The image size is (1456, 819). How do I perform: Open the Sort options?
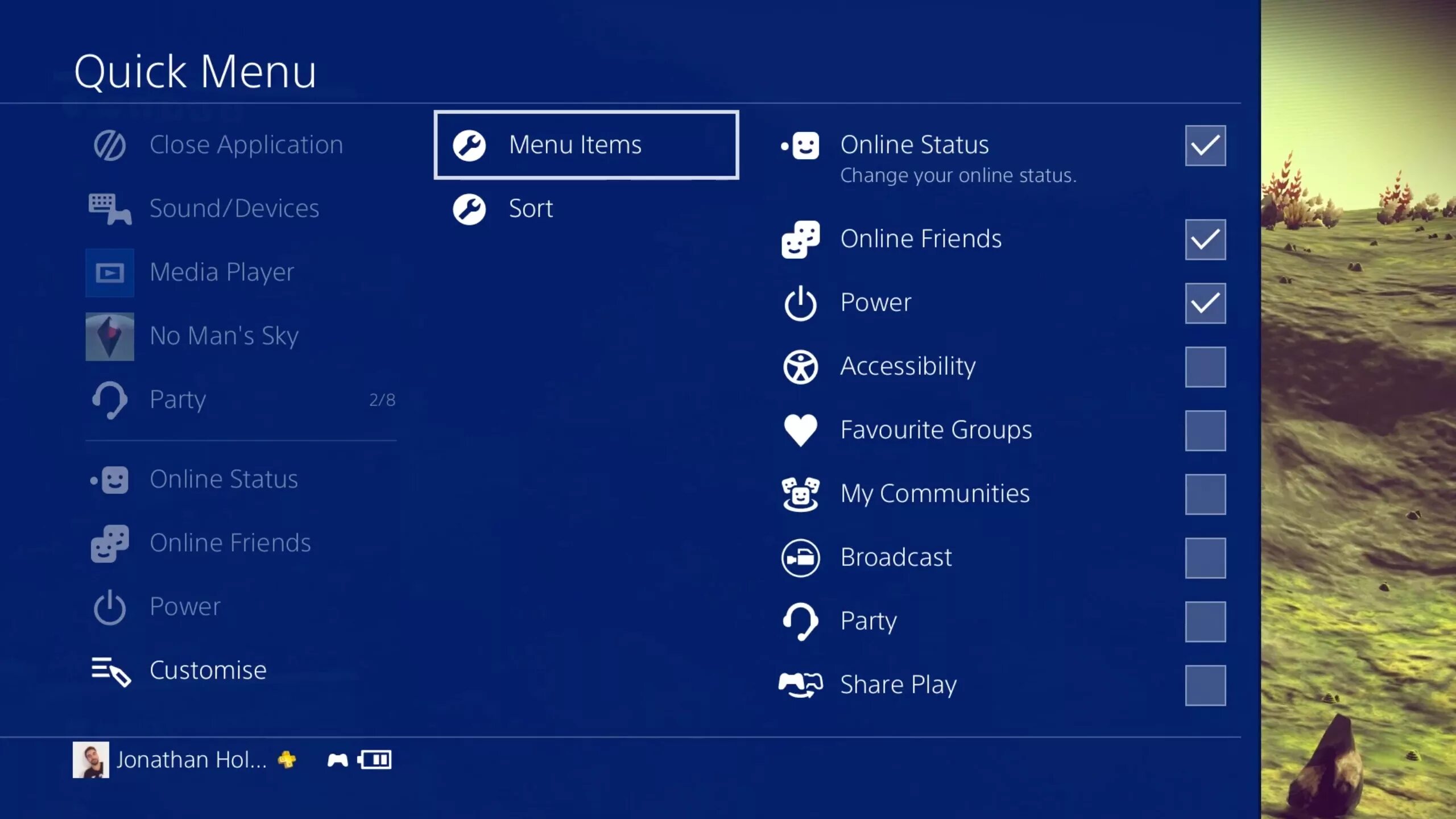[x=531, y=208]
